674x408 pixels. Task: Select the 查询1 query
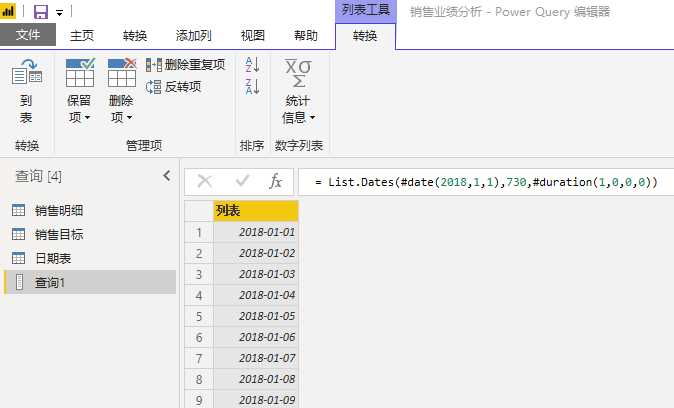click(x=89, y=282)
